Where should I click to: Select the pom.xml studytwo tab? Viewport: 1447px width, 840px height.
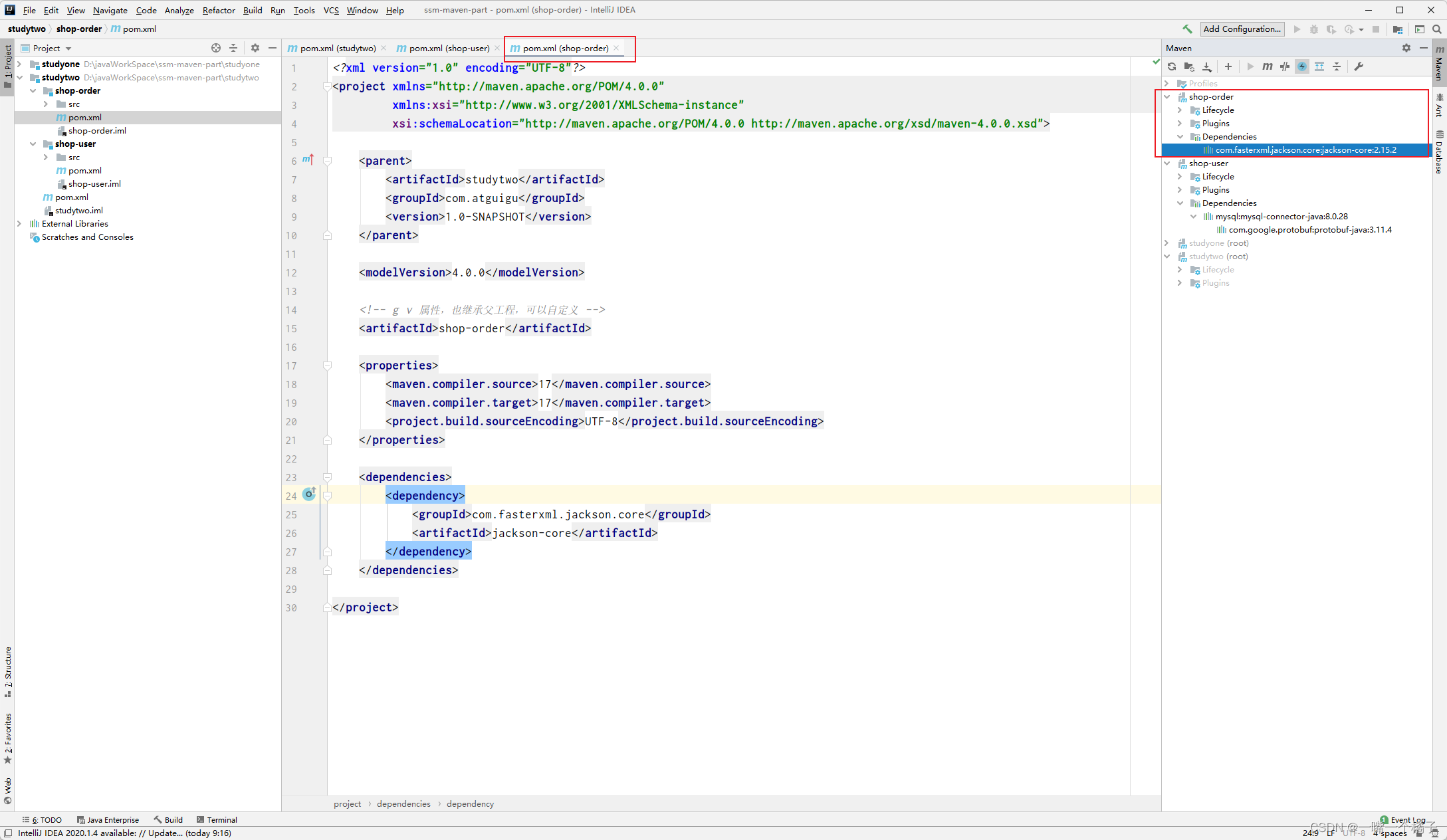pyautogui.click(x=336, y=47)
